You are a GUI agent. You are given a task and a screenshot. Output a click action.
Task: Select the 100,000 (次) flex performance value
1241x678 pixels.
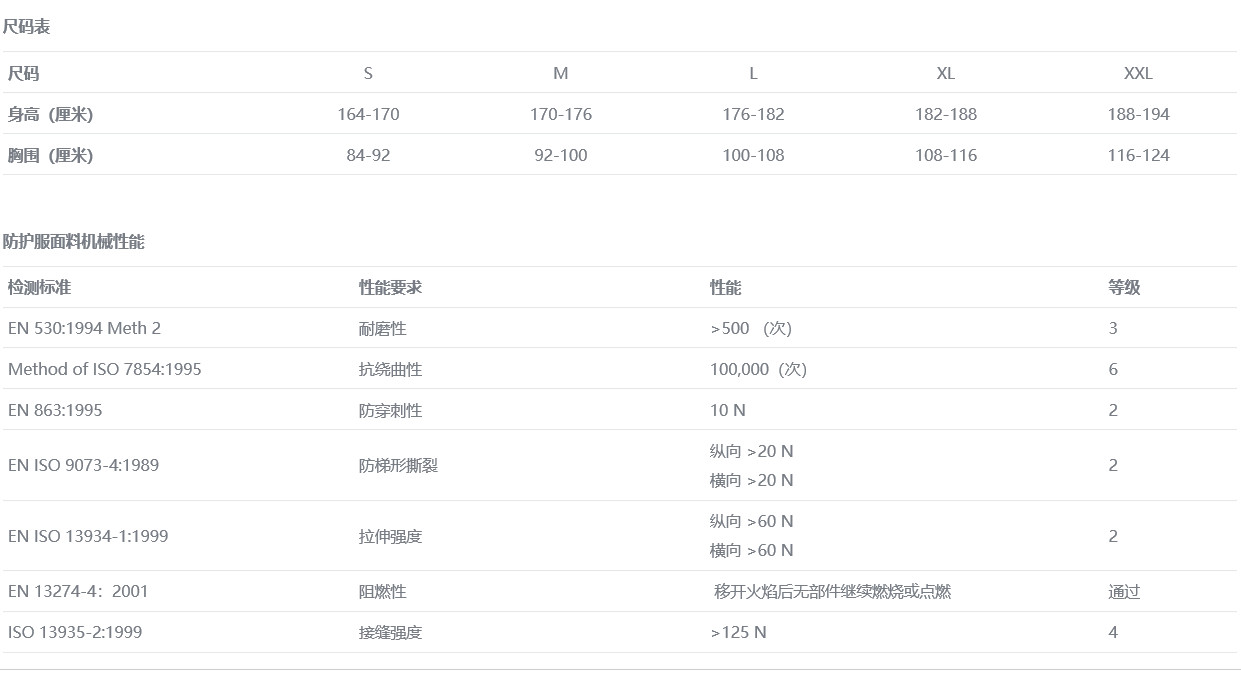[x=758, y=369]
